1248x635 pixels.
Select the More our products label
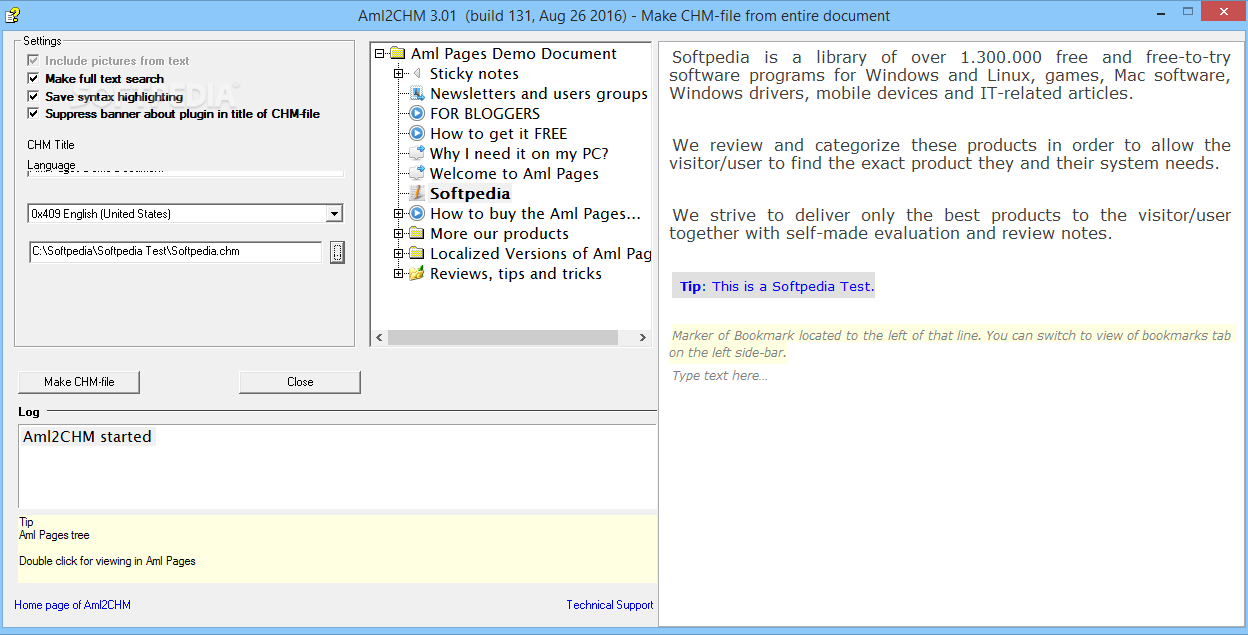click(x=499, y=234)
